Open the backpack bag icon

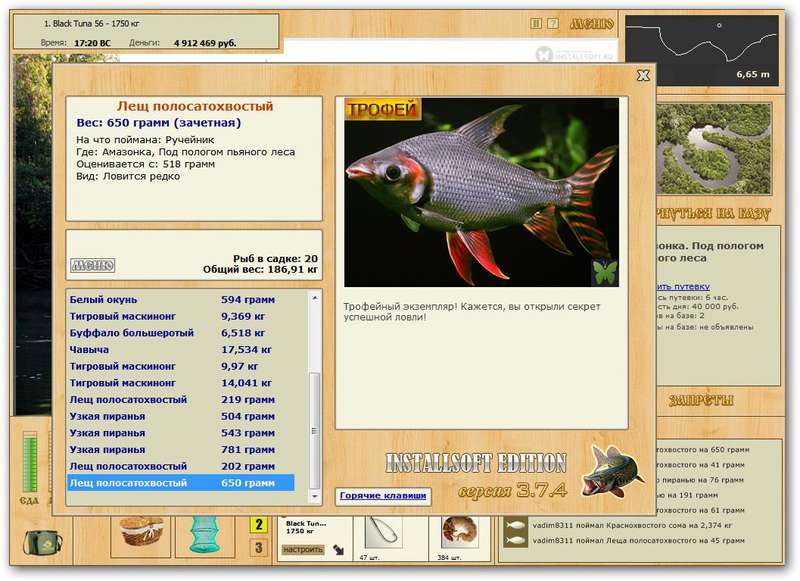point(43,543)
